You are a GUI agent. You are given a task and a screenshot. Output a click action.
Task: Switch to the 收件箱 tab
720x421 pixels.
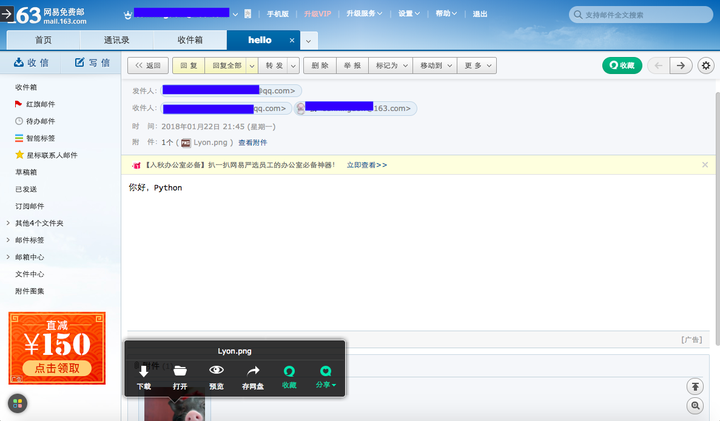click(x=190, y=40)
